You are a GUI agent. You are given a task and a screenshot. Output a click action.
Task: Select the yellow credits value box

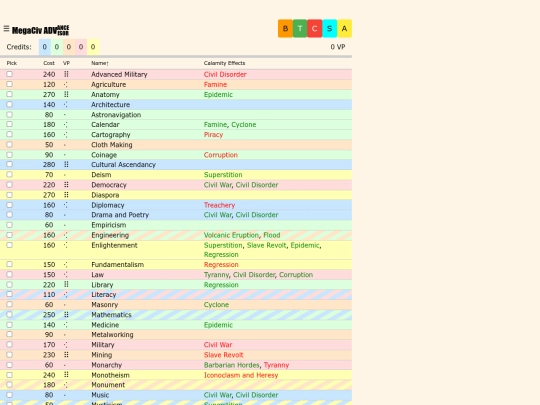click(93, 47)
